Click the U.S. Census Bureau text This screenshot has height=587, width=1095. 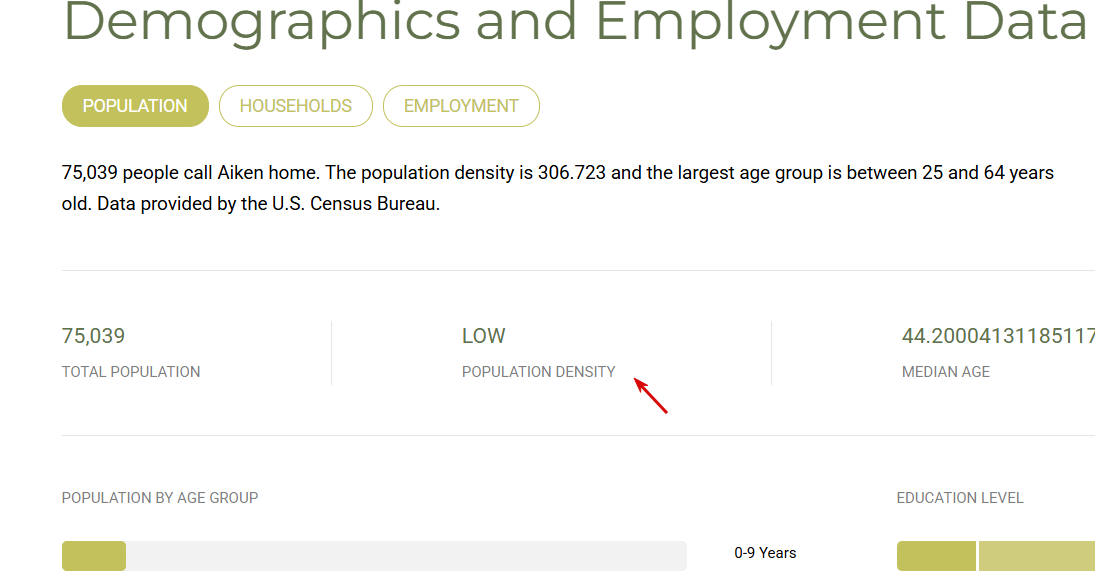point(355,204)
